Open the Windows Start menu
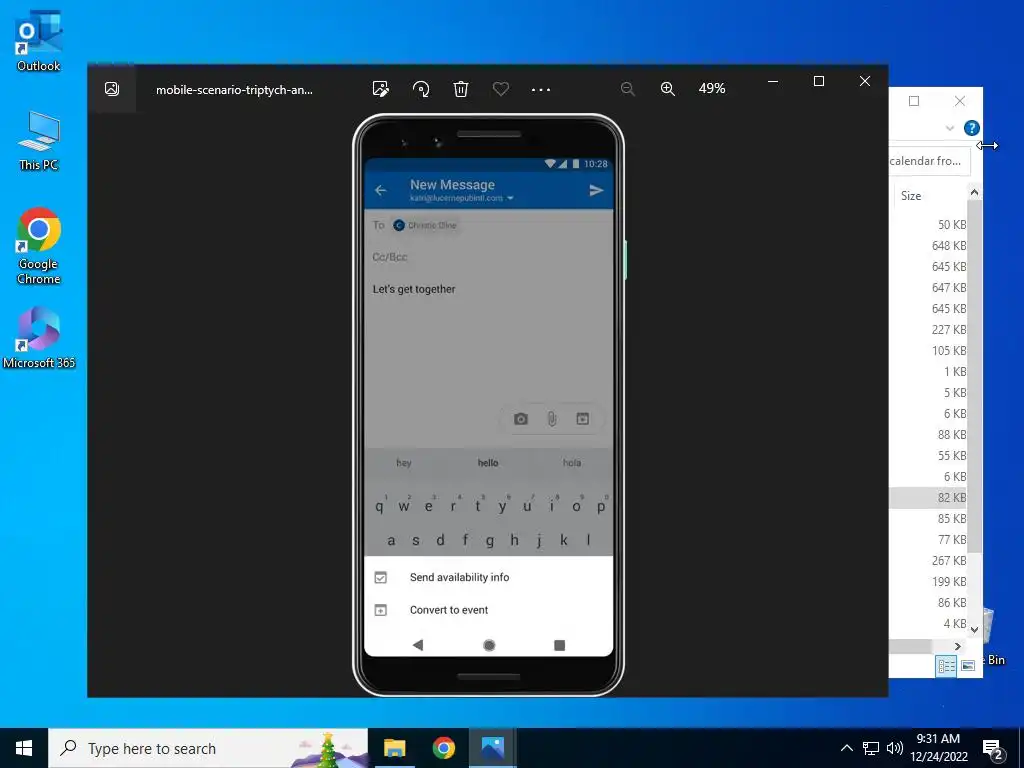The width and height of the screenshot is (1024, 768). click(x=24, y=748)
